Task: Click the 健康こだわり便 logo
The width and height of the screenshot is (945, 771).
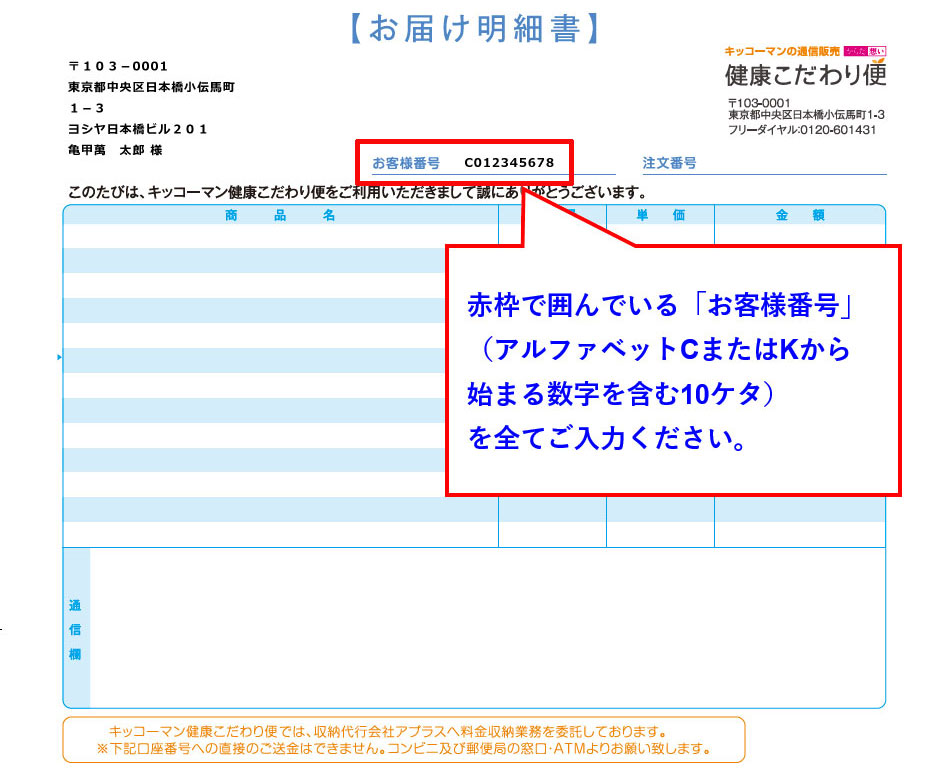Action: (806, 74)
